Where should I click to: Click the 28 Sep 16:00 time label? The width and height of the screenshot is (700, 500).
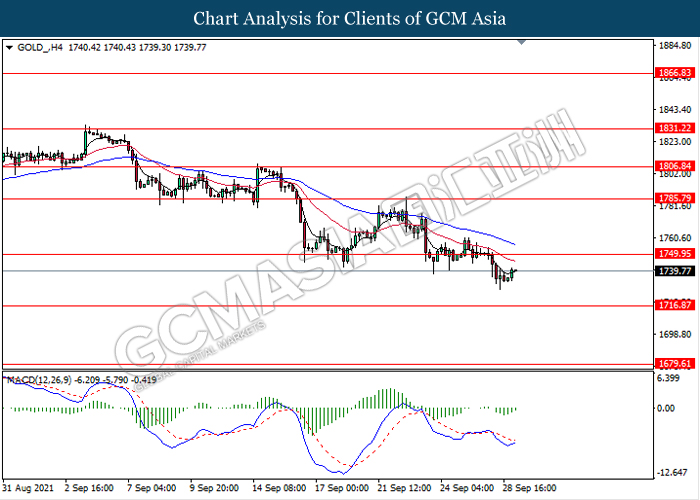(x=529, y=488)
